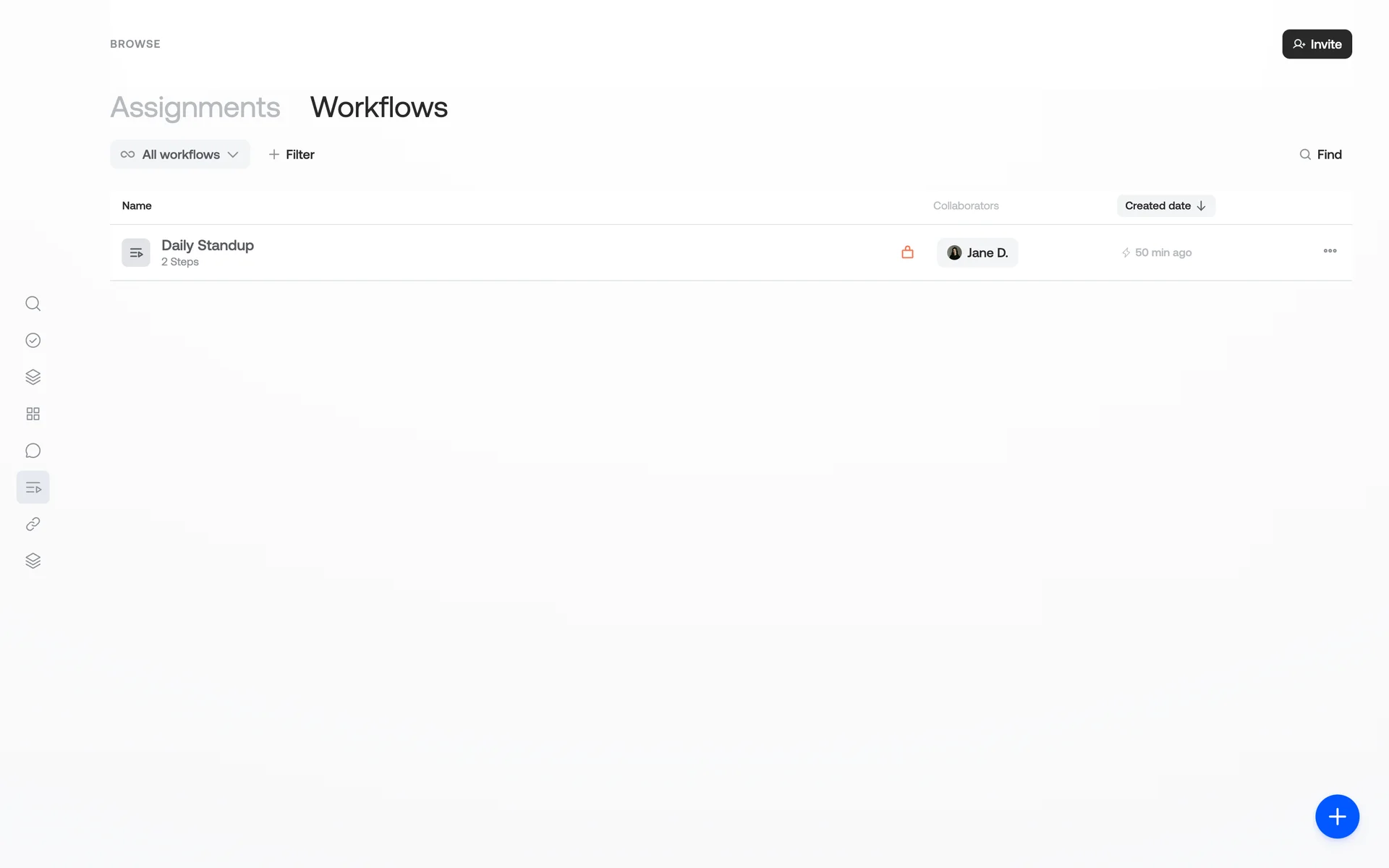Add a Filter to the workflows list
The height and width of the screenshot is (868, 1389).
[x=292, y=155]
